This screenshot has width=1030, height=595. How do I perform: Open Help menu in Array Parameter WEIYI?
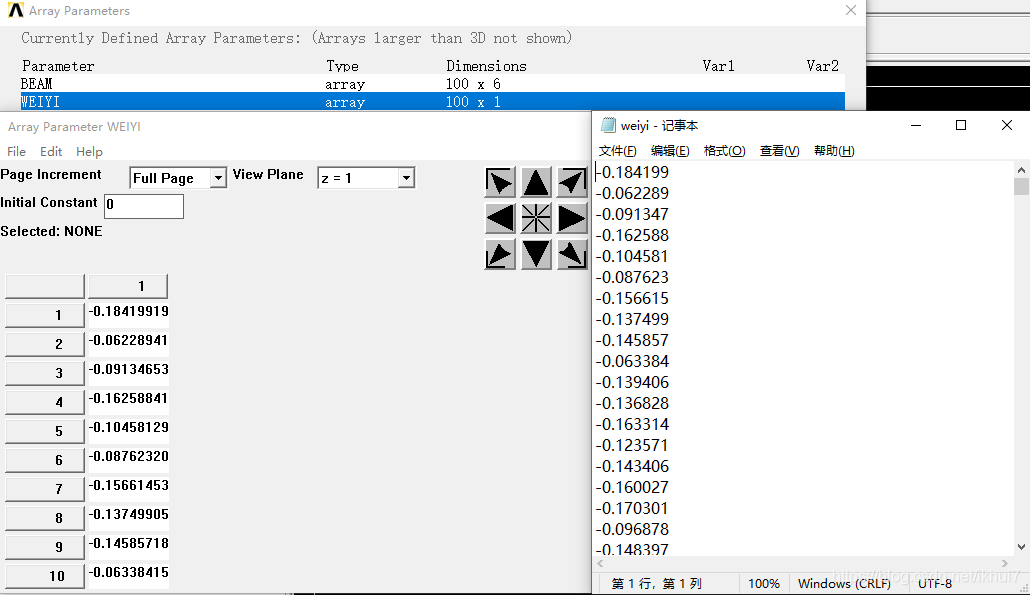(89, 152)
